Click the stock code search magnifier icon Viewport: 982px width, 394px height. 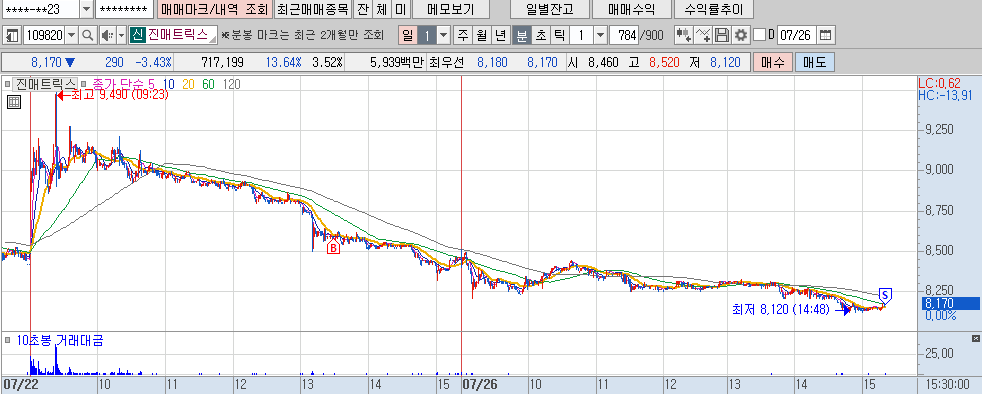[x=88, y=35]
